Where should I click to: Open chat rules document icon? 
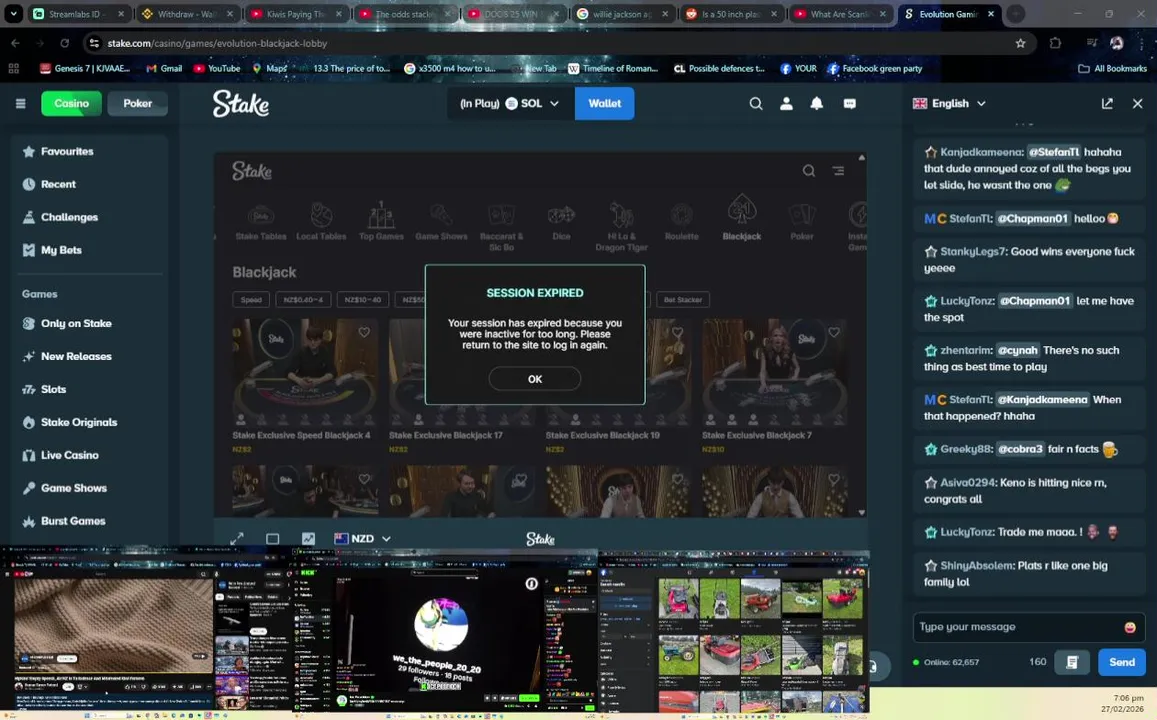pos(1072,662)
